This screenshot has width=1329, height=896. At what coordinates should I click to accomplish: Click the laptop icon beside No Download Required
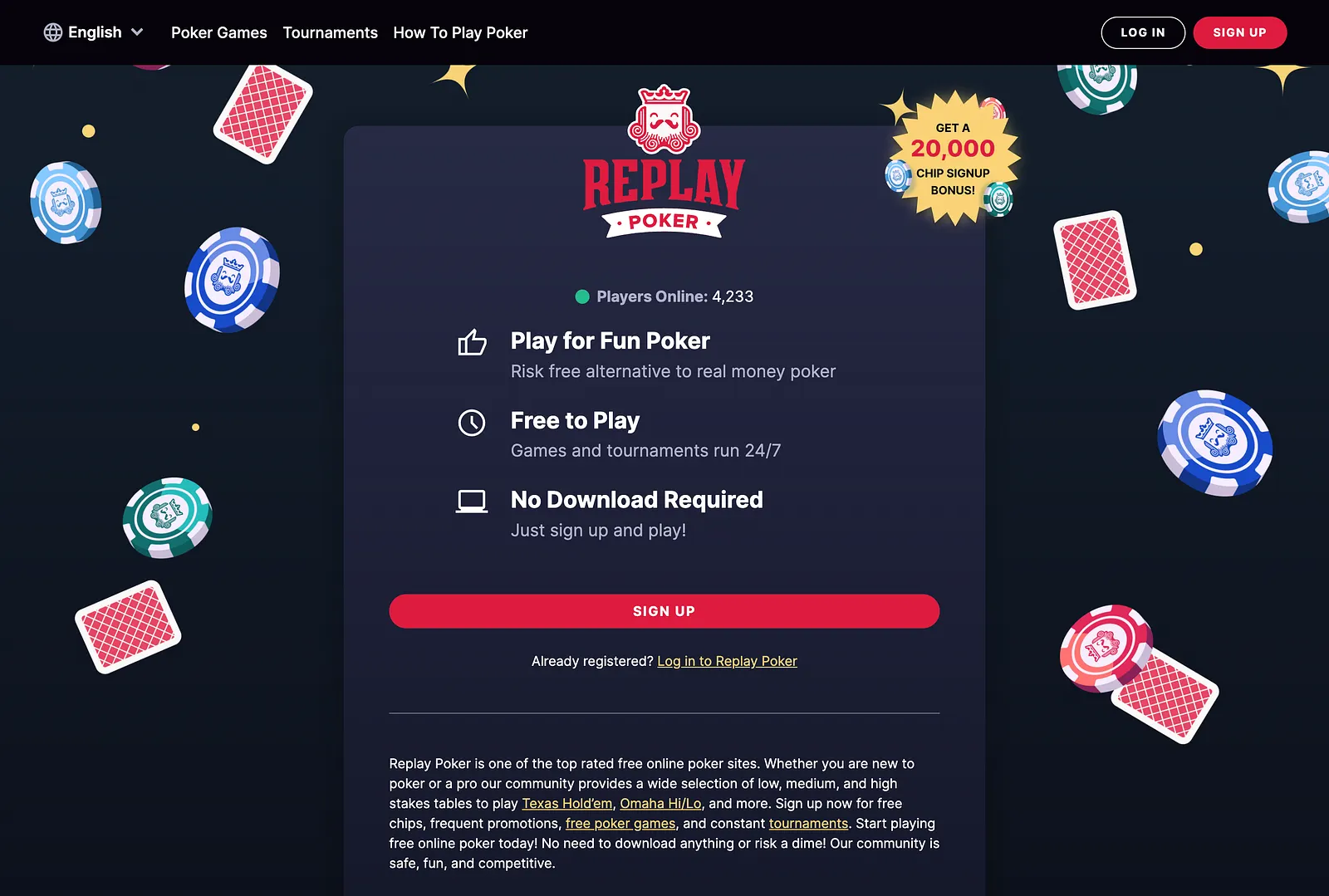pos(472,502)
